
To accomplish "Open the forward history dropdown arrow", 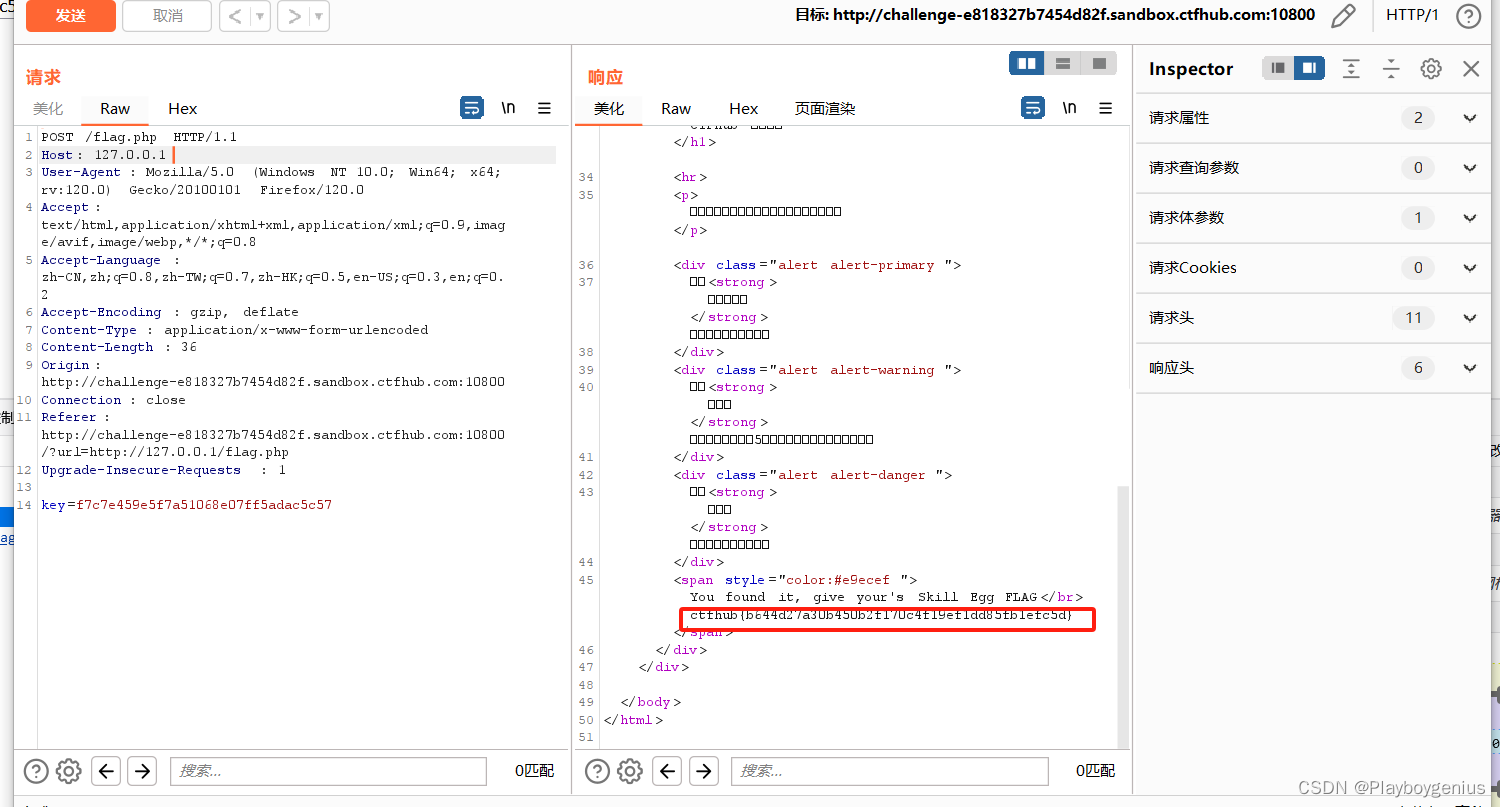I will pyautogui.click(x=319, y=16).
